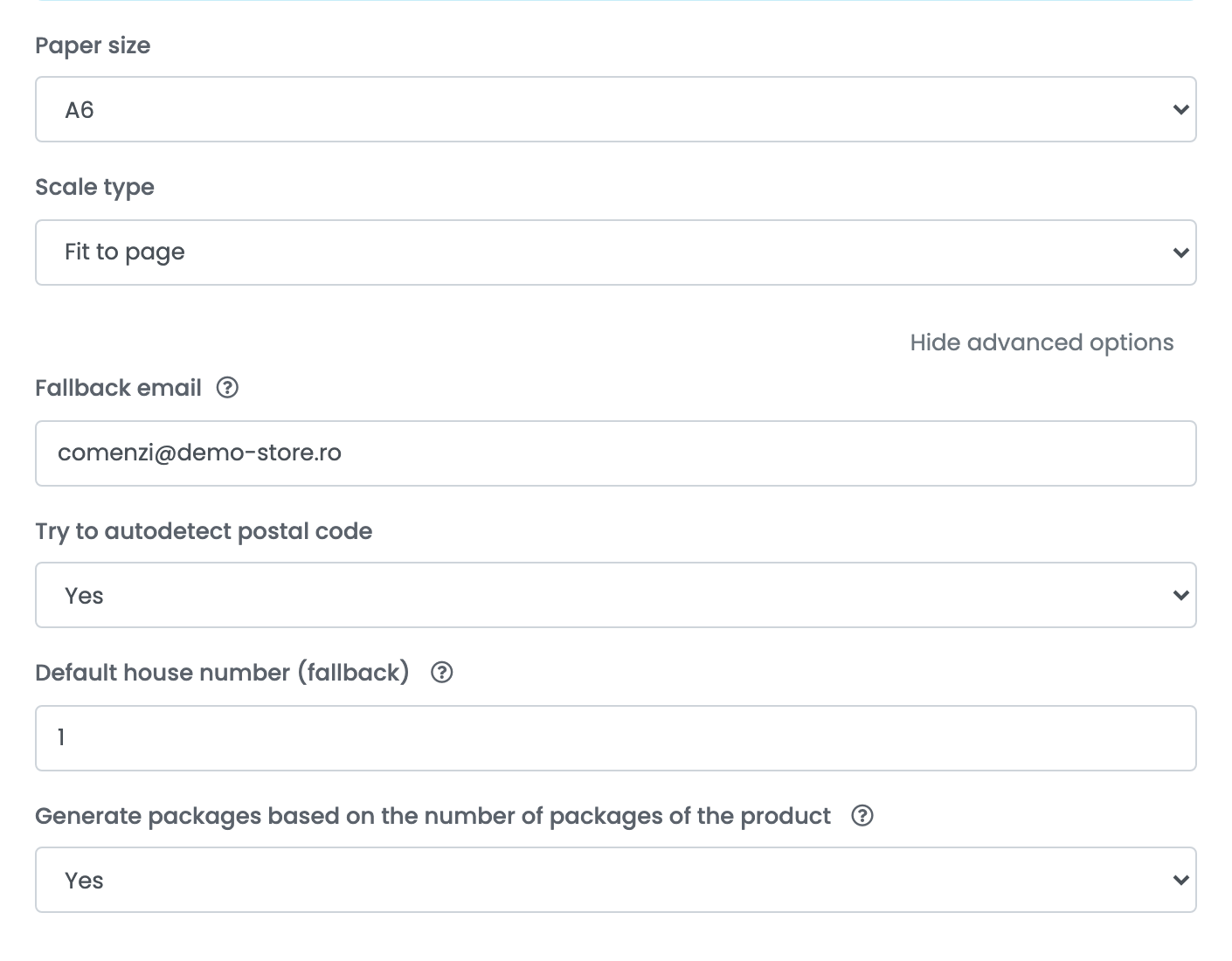Open the Paper size dropdown showing A6
Viewport: 1232px width, 961px height.
pos(616,110)
